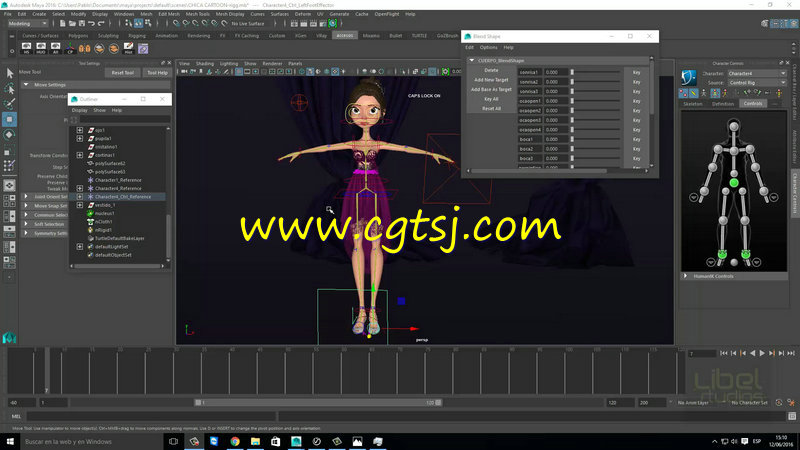Open the Mesh Tools menu

pyautogui.click(x=197, y=14)
